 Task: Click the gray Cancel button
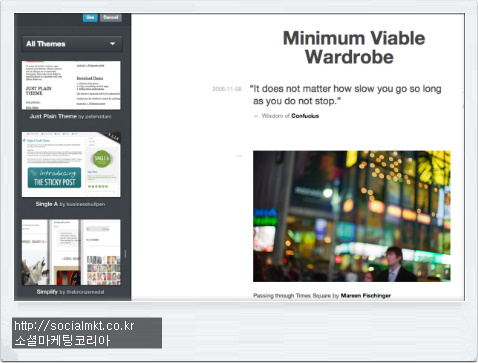click(111, 17)
